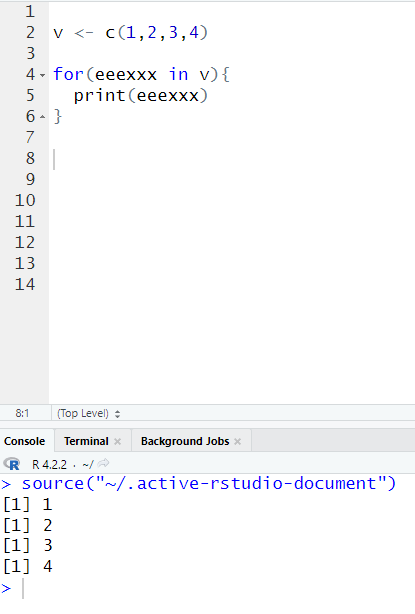
Task: Collapse the for loop fold arrow on line 4
Action: [42, 75]
